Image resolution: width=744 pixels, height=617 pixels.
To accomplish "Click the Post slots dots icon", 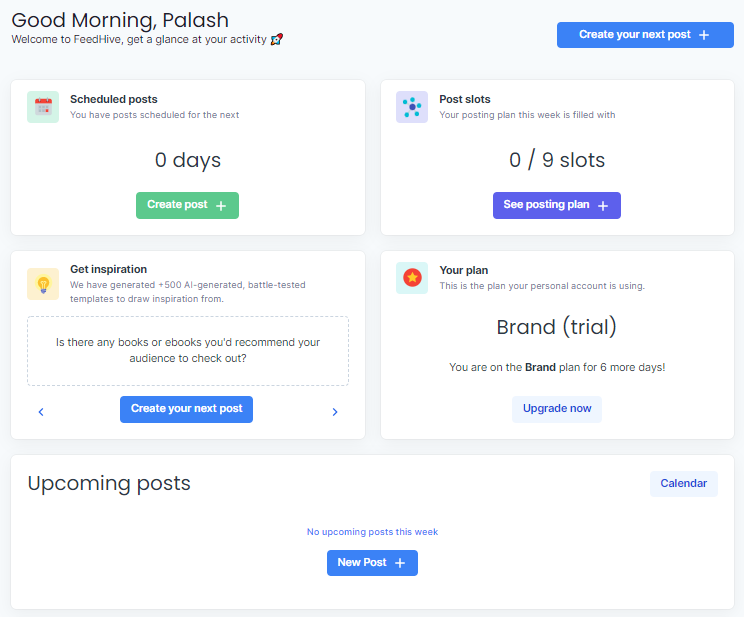I will pyautogui.click(x=412, y=107).
